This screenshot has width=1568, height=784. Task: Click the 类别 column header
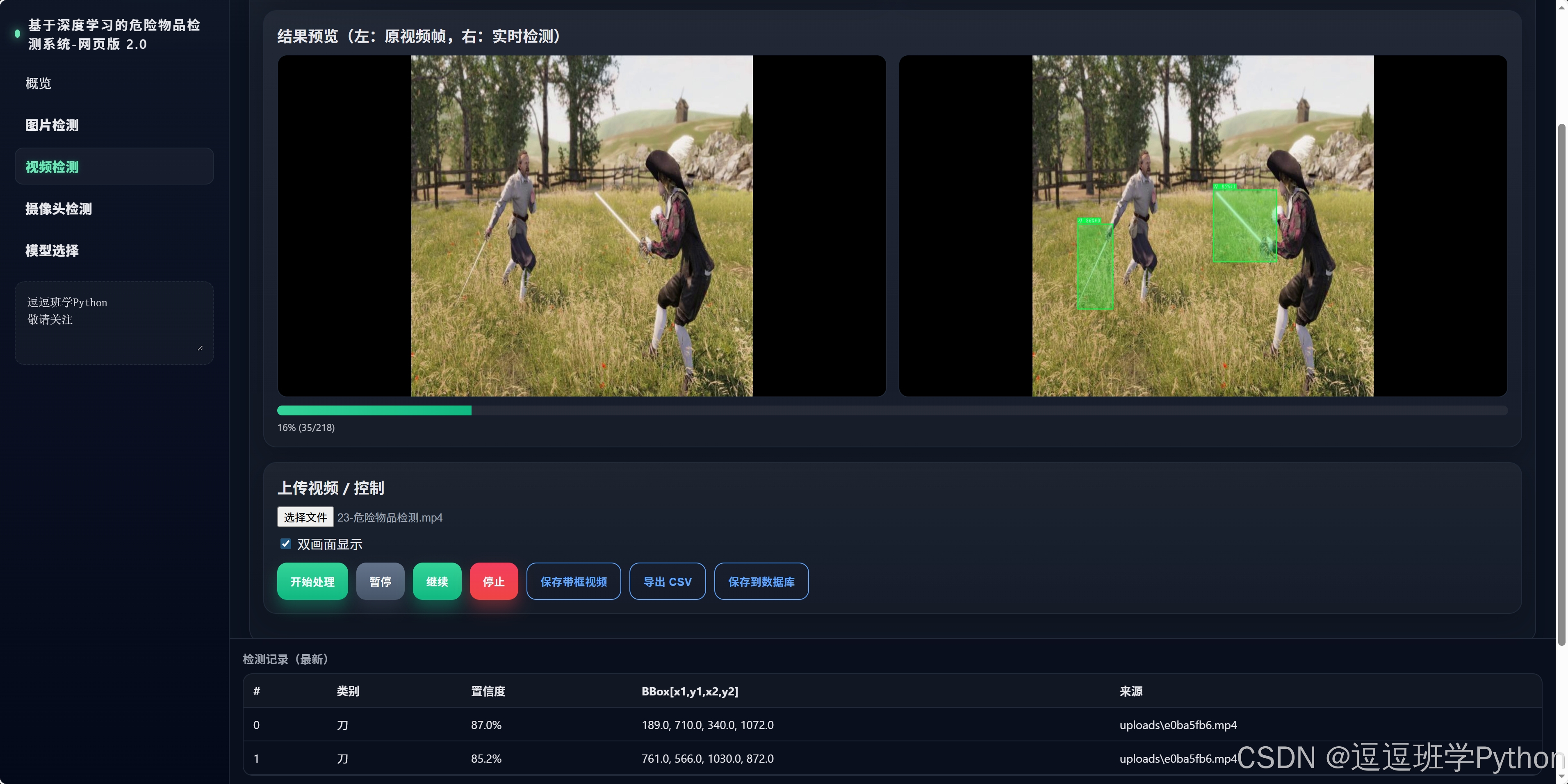coord(348,691)
